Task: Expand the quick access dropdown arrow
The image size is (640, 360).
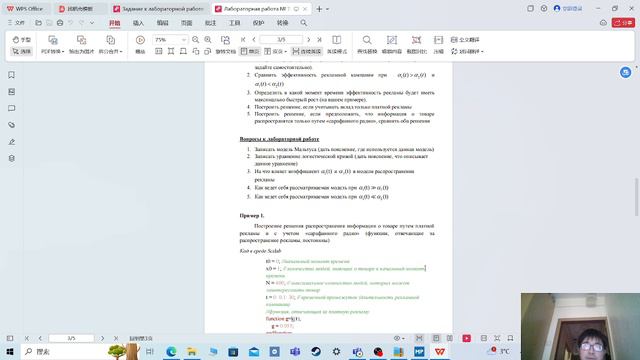Action: click(92, 23)
